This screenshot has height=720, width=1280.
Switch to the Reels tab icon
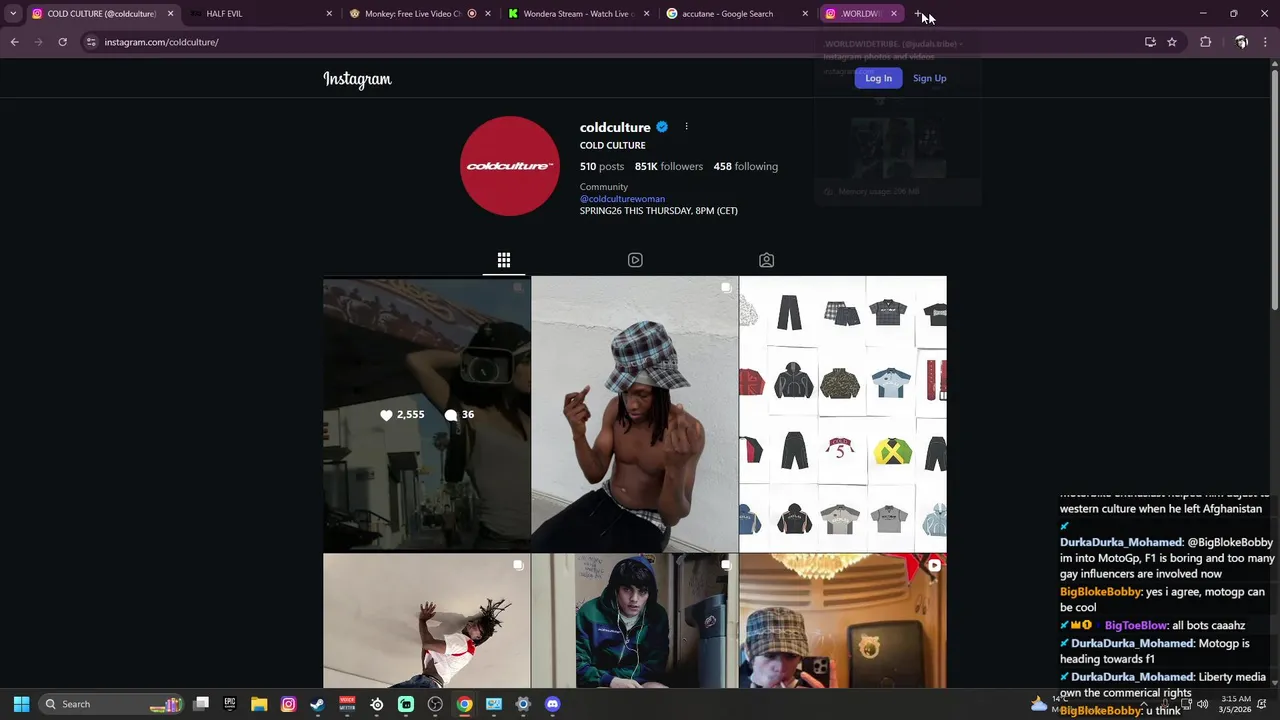click(635, 260)
